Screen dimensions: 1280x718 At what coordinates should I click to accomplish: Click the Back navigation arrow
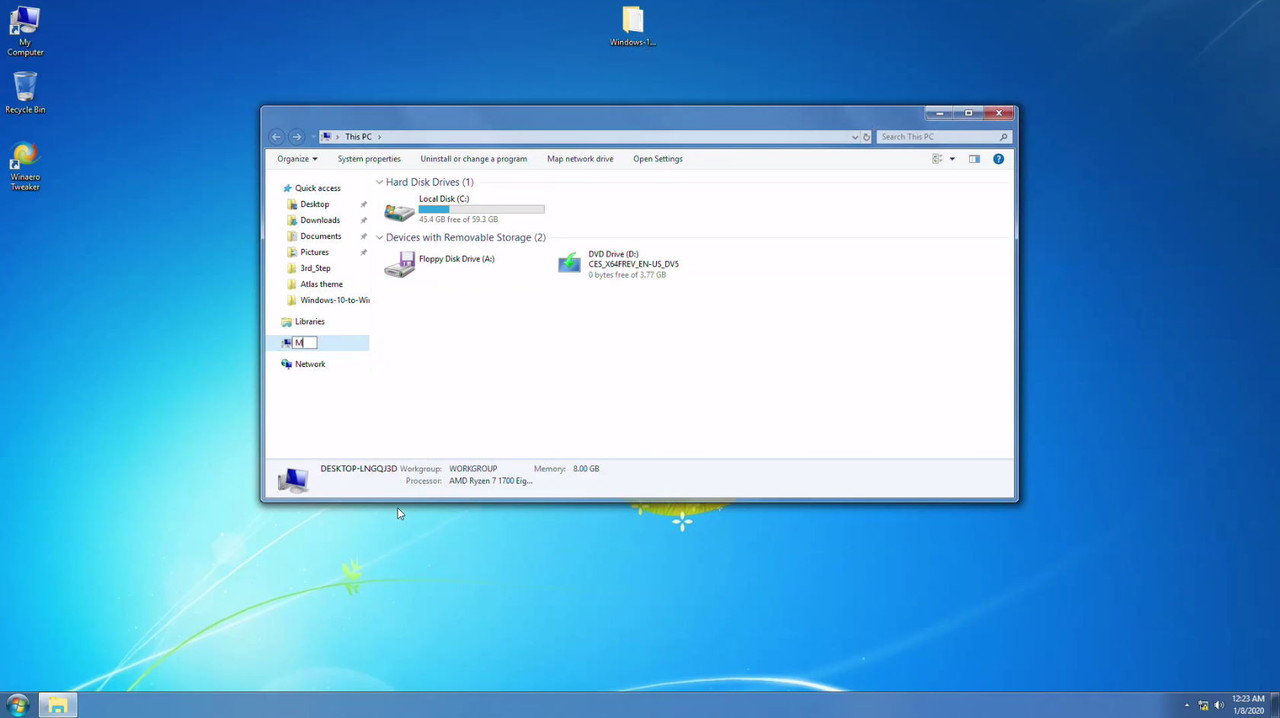[277, 137]
